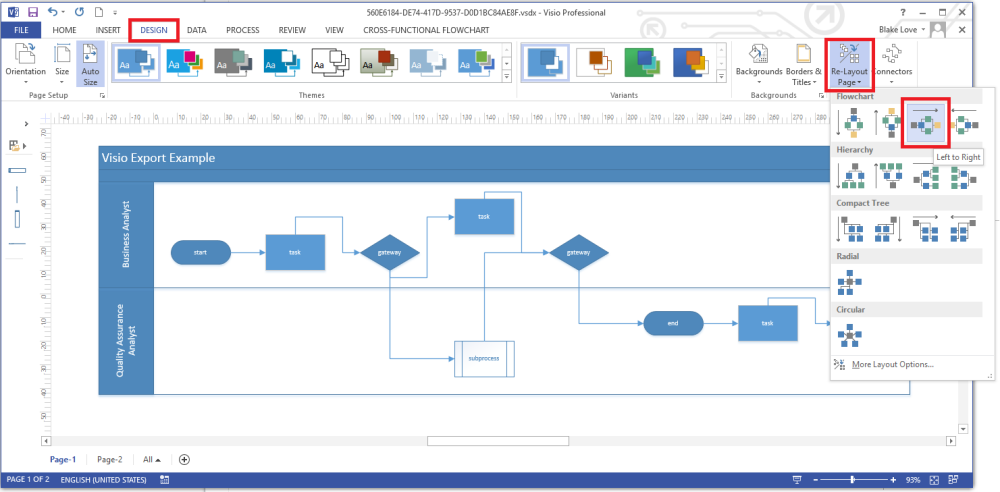Expand the Themes gallery More arrow

coord(507,77)
